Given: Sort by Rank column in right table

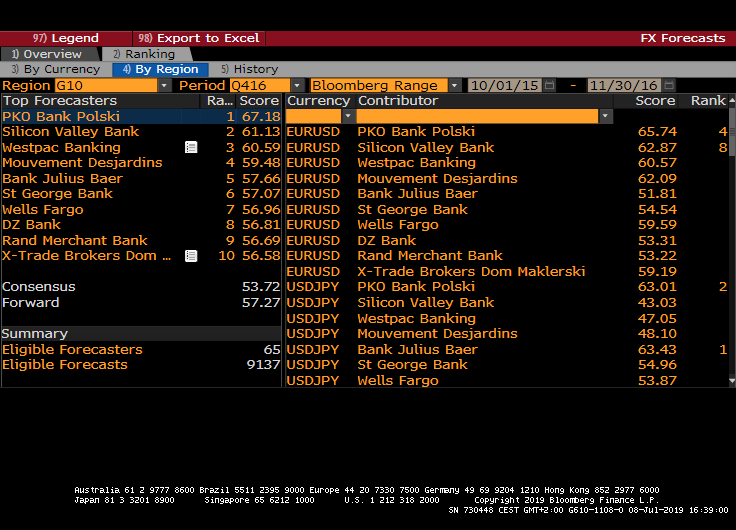Looking at the screenshot, I should click(x=708, y=101).
